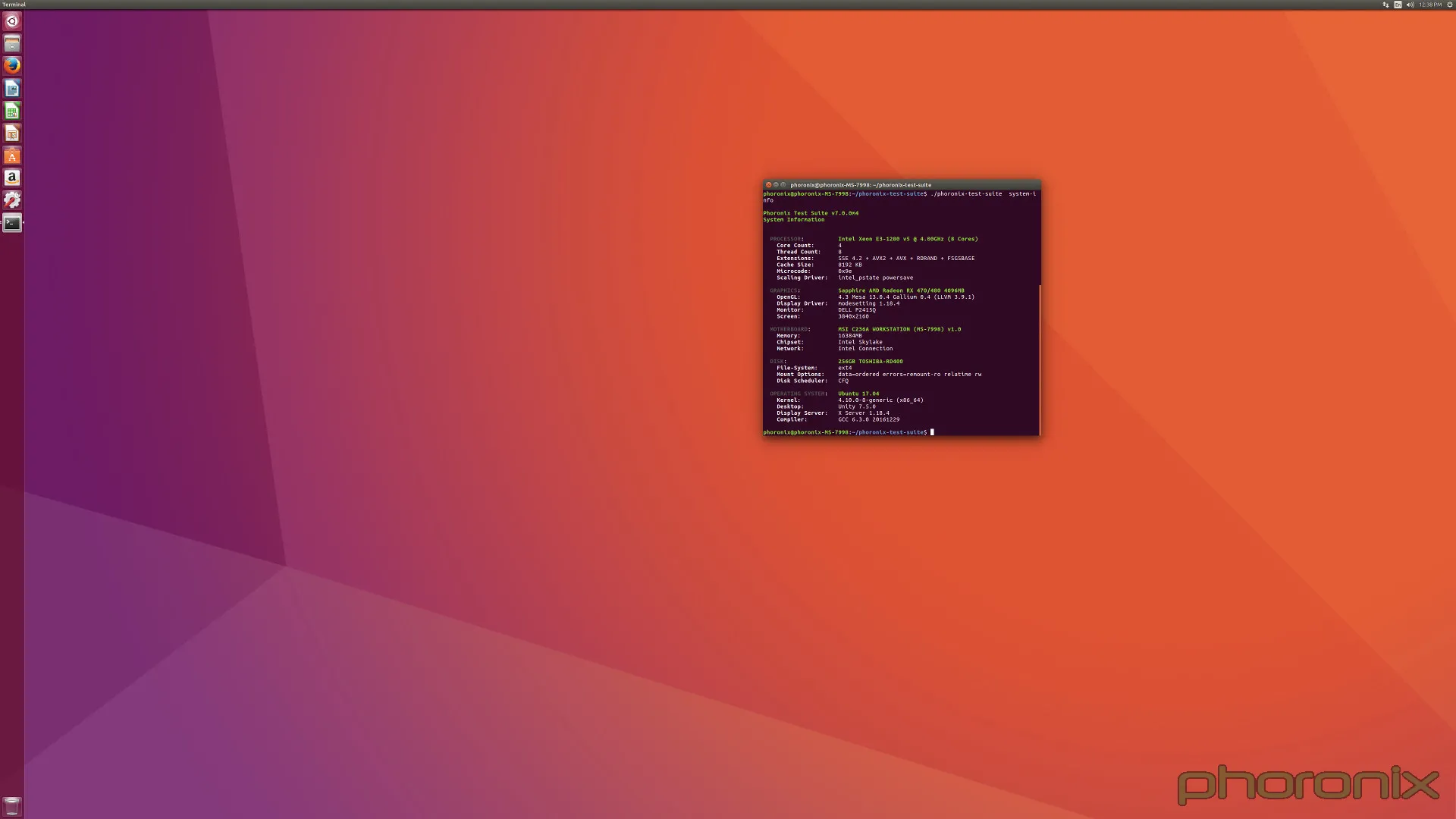The height and width of the screenshot is (819, 1456).
Task: Open the clock showing 12:38 PM
Action: pyautogui.click(x=1430, y=5)
